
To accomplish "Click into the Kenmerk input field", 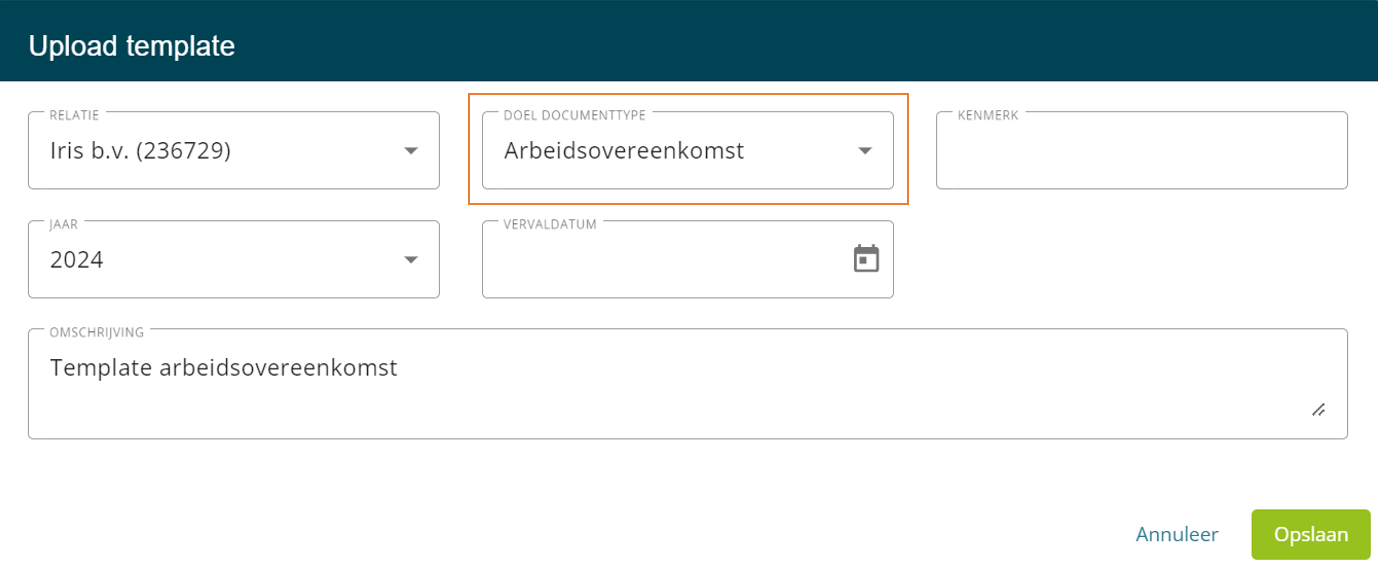I will pyautogui.click(x=1141, y=152).
